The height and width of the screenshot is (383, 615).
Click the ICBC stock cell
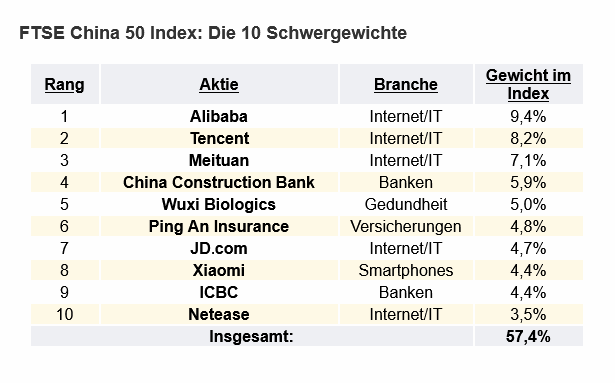219,292
